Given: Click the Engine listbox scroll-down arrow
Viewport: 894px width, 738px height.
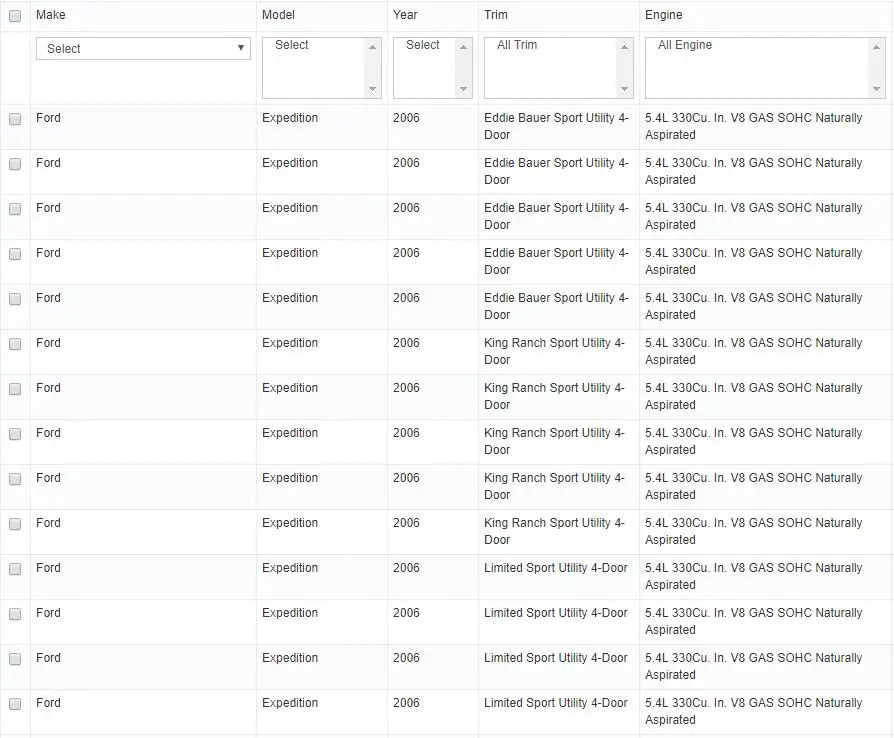Looking at the screenshot, I should point(876,89).
